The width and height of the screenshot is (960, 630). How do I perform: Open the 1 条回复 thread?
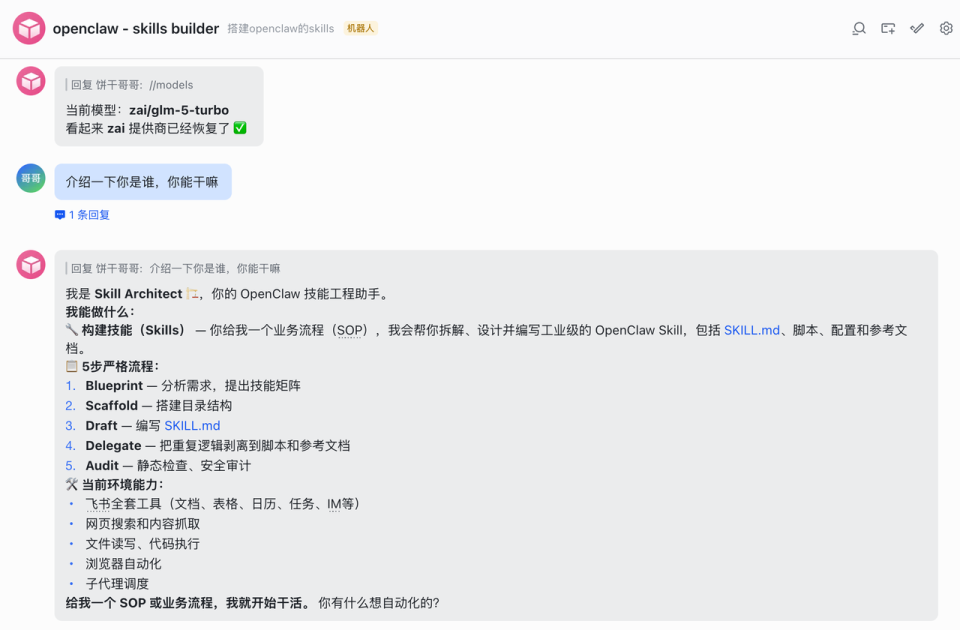(84, 214)
